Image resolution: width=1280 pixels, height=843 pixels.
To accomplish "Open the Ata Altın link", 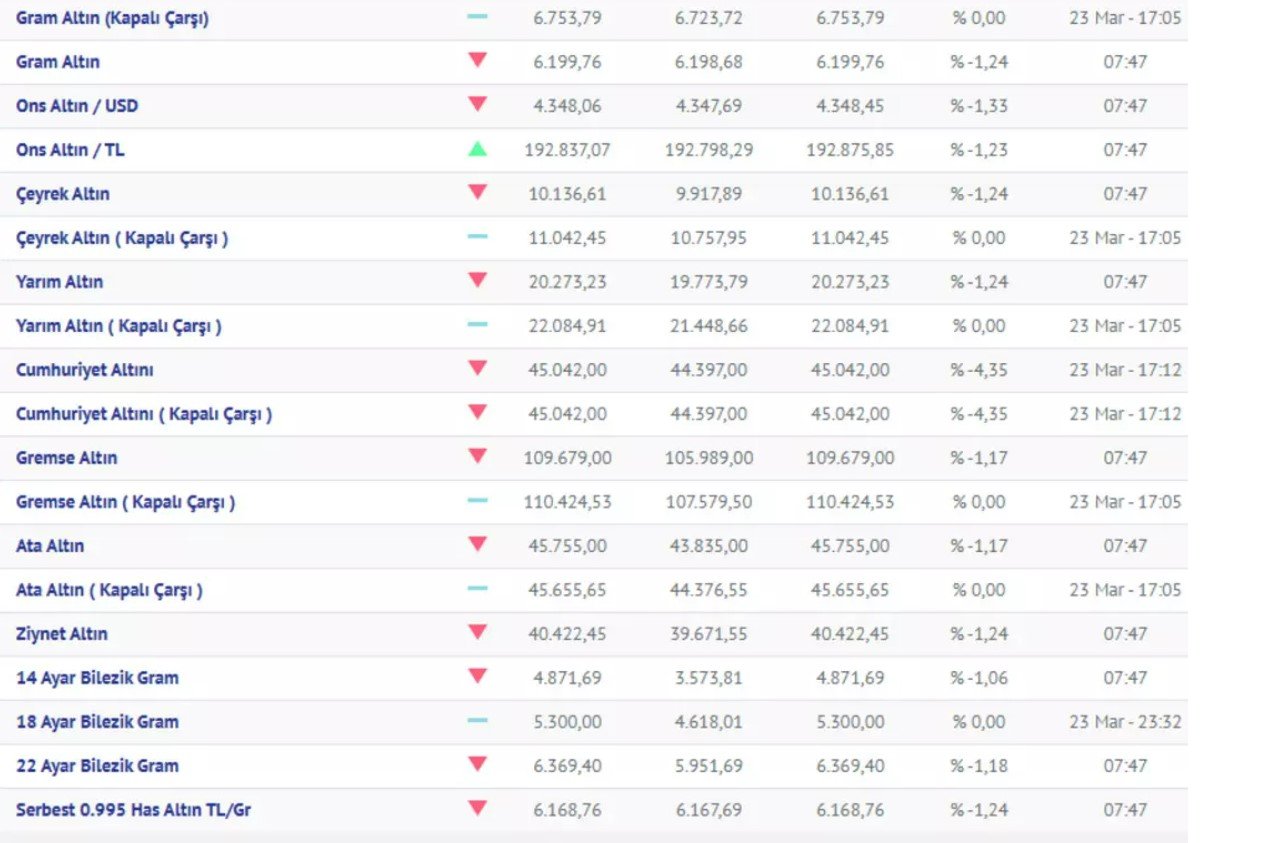I will click(x=50, y=546).
